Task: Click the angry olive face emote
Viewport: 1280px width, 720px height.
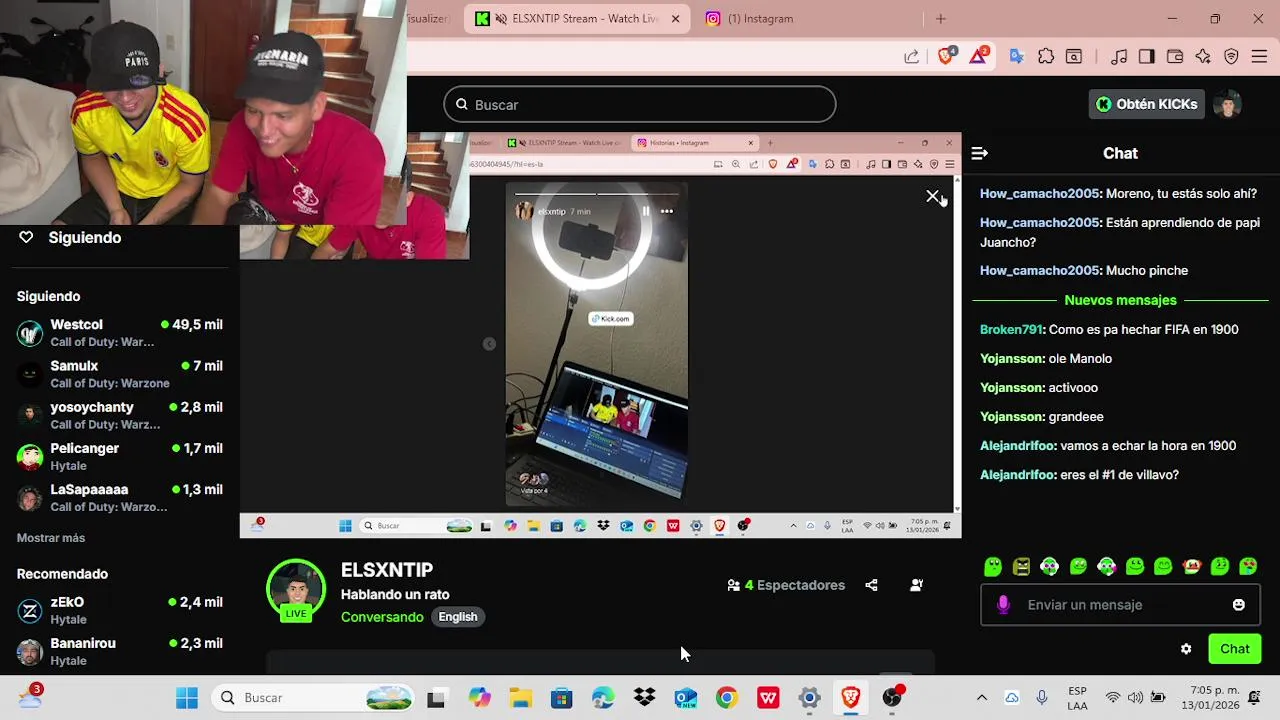Action: [1021, 566]
